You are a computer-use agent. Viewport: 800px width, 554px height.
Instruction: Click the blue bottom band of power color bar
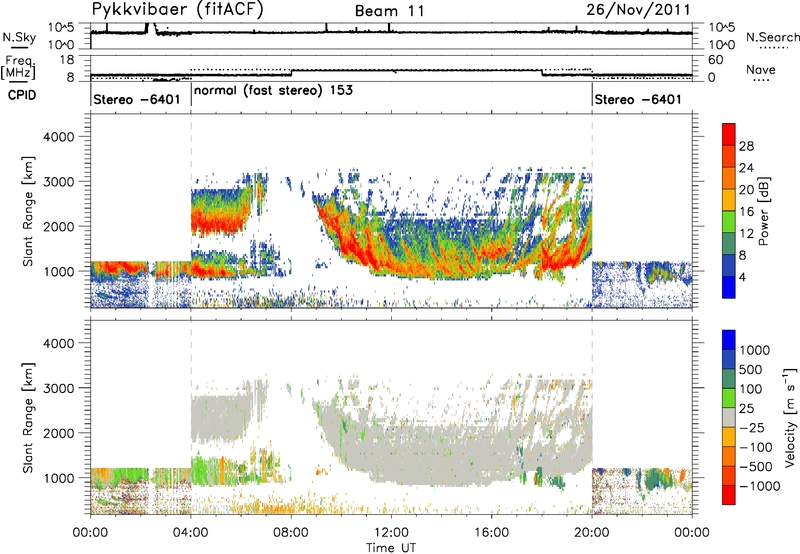click(729, 287)
